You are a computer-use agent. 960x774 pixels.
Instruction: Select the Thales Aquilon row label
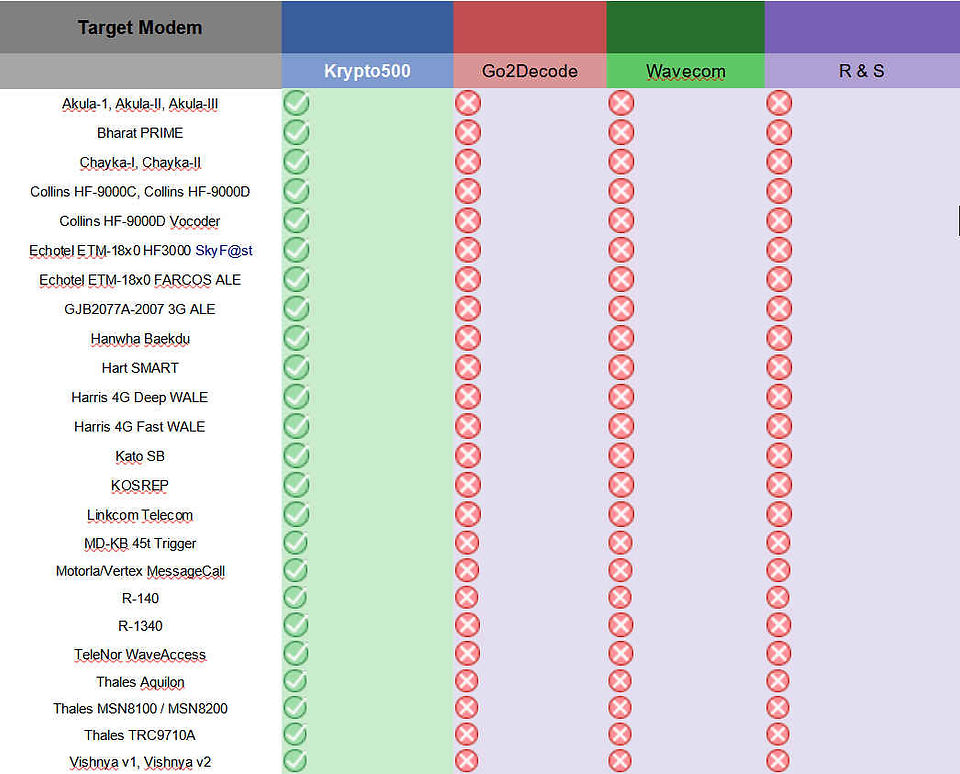pyautogui.click(x=140, y=682)
